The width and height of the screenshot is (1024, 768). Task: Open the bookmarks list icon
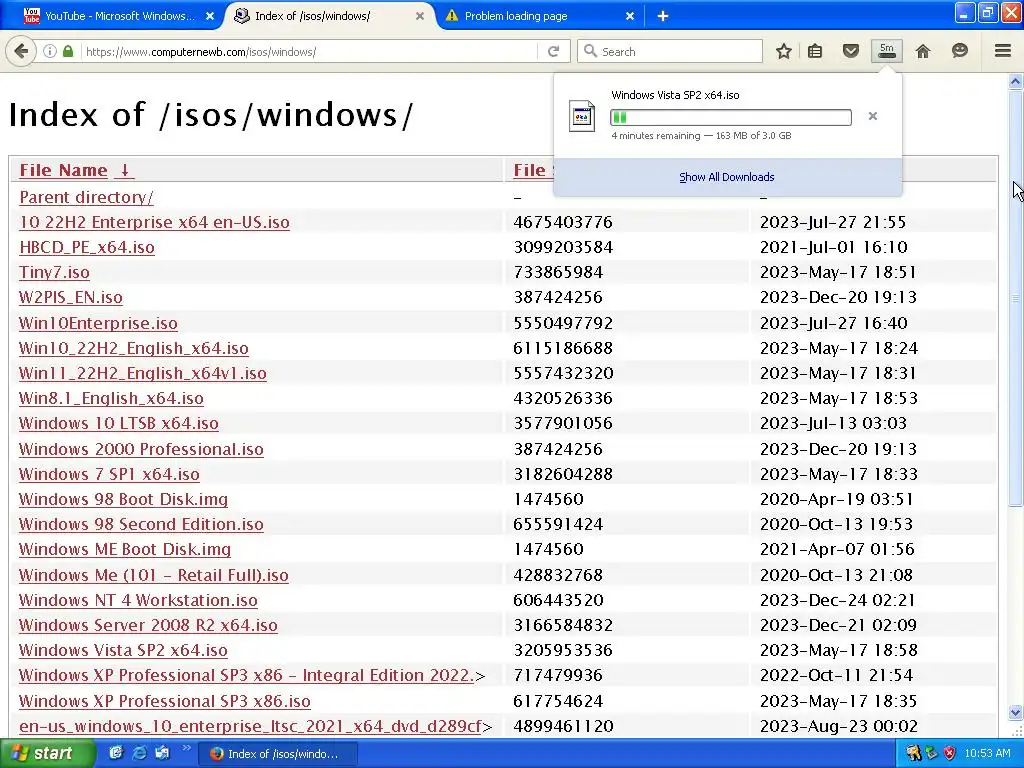click(x=815, y=51)
